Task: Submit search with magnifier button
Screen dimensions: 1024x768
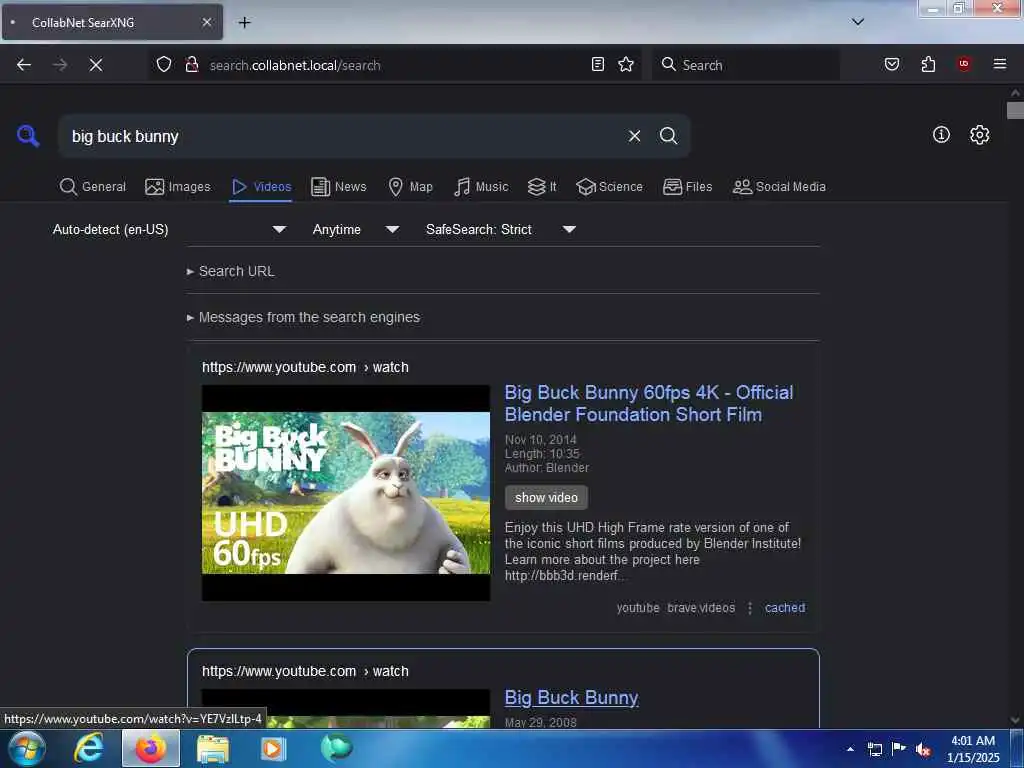Action: (668, 136)
